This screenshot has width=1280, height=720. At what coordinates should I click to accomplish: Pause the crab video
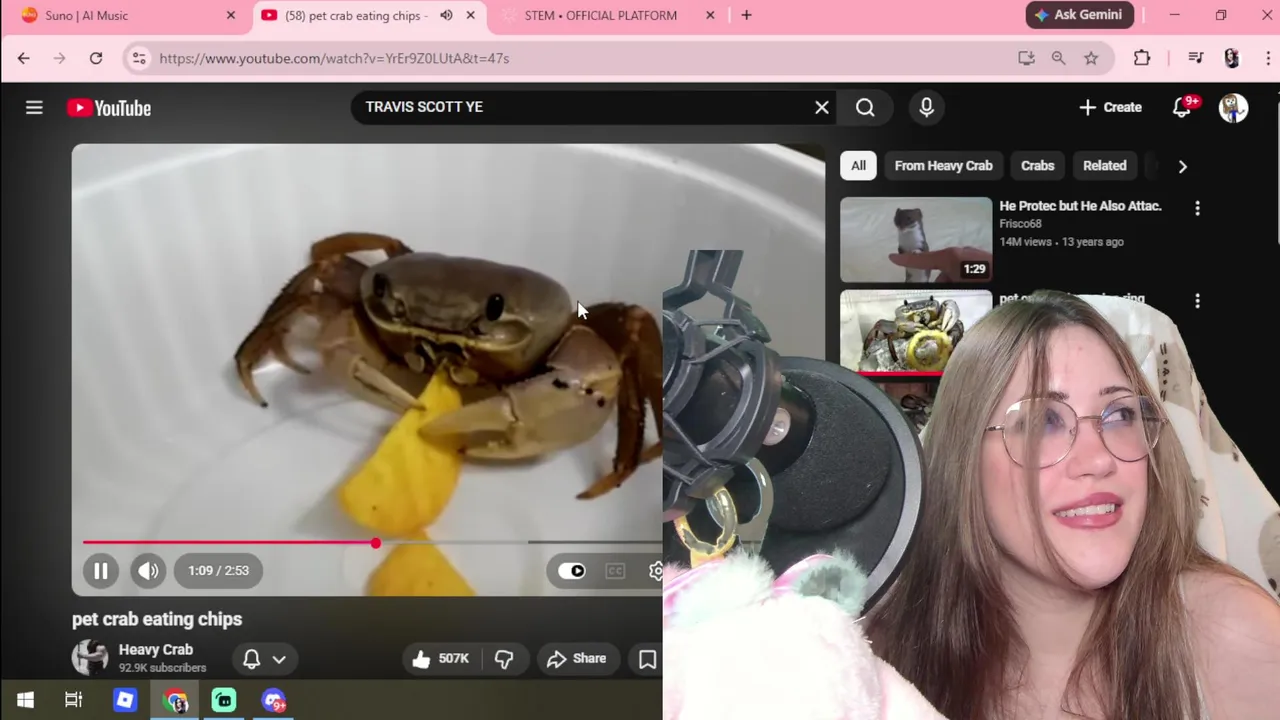coord(100,570)
